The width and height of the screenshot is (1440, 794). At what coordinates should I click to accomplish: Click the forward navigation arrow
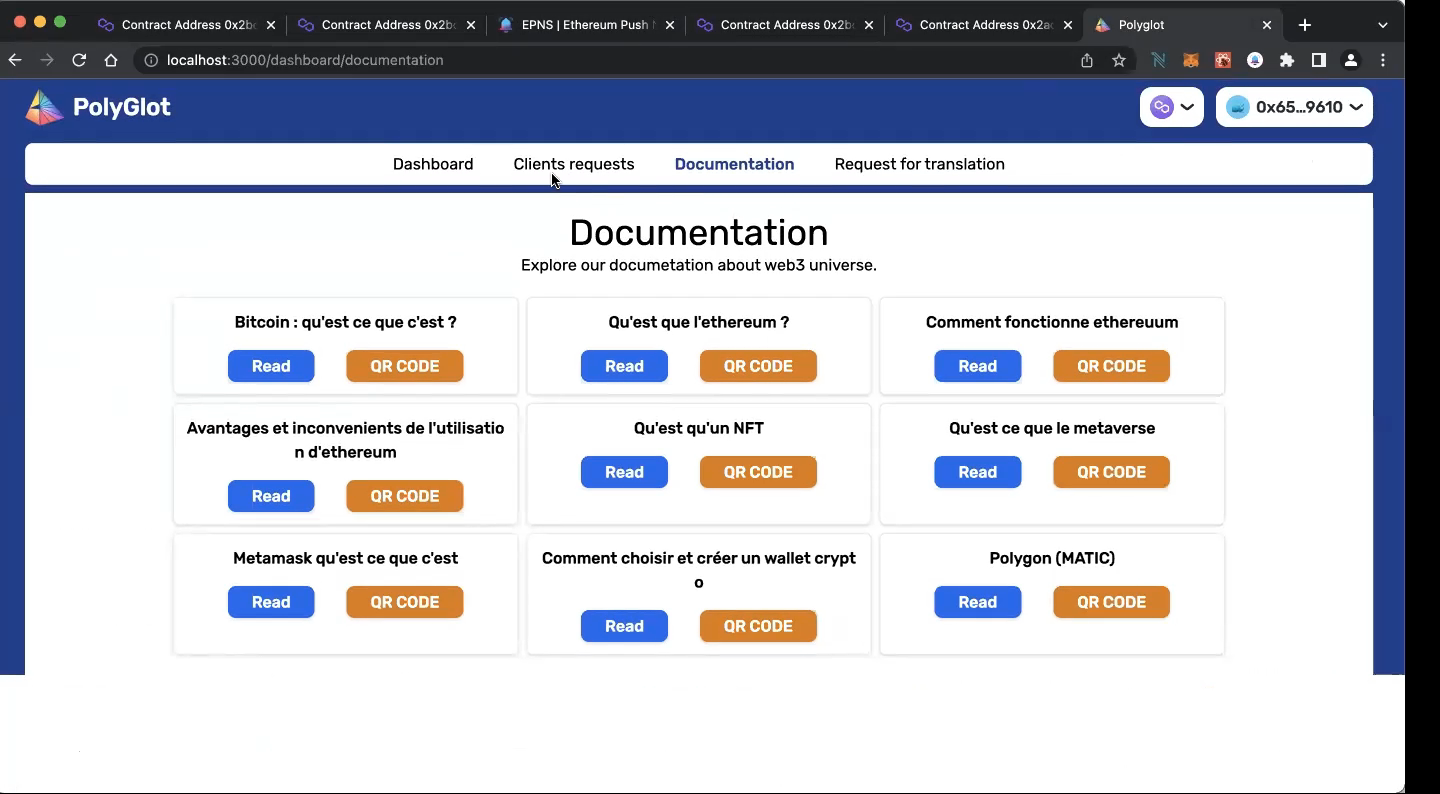[47, 60]
